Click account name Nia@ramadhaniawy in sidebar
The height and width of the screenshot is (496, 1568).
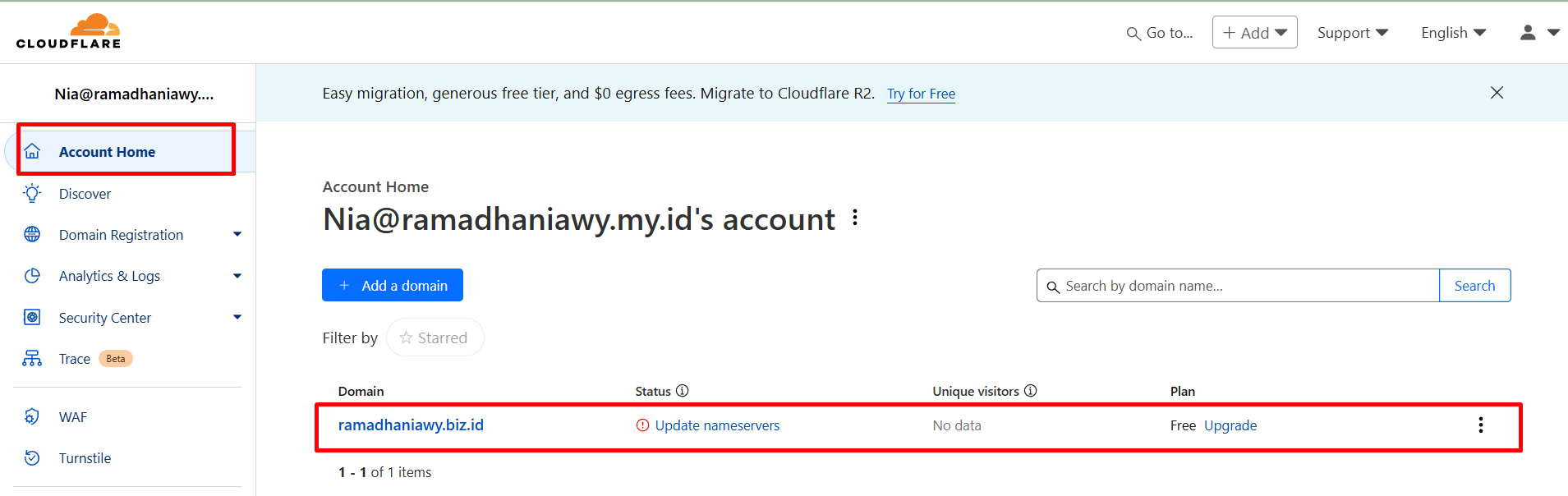(x=134, y=94)
